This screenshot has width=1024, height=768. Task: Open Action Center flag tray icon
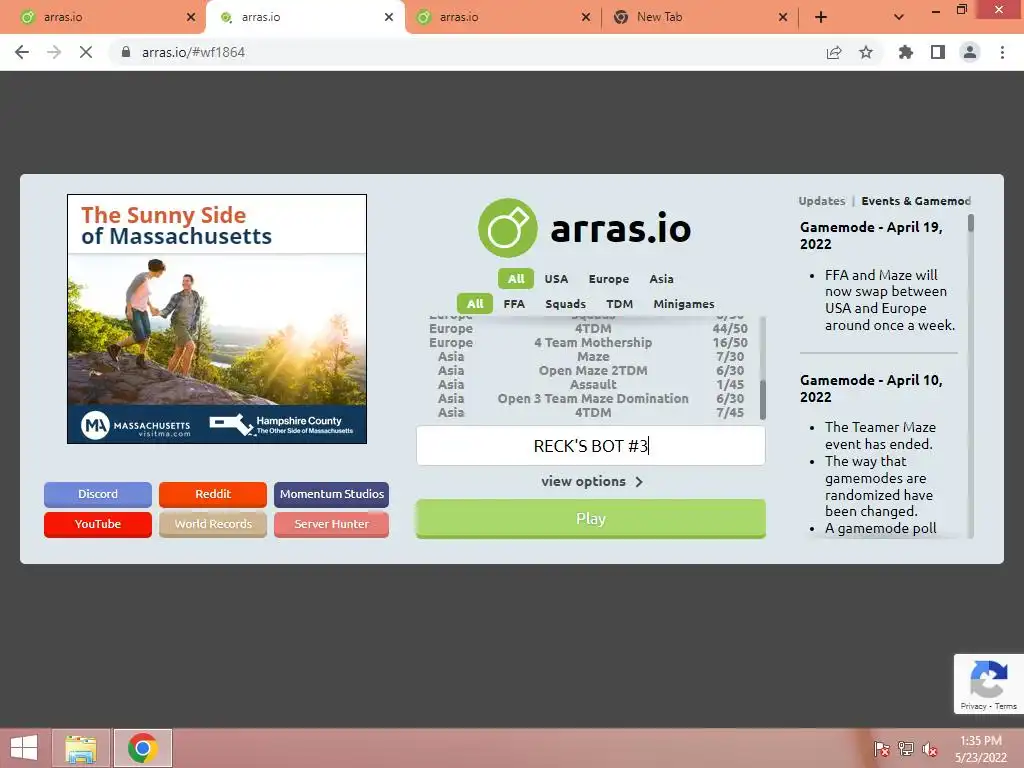point(881,749)
